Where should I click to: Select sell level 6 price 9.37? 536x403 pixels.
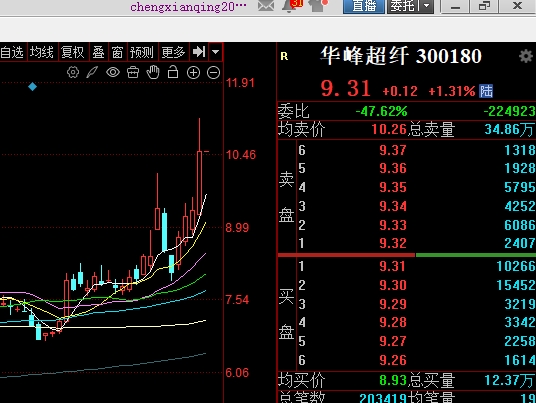tap(393, 150)
